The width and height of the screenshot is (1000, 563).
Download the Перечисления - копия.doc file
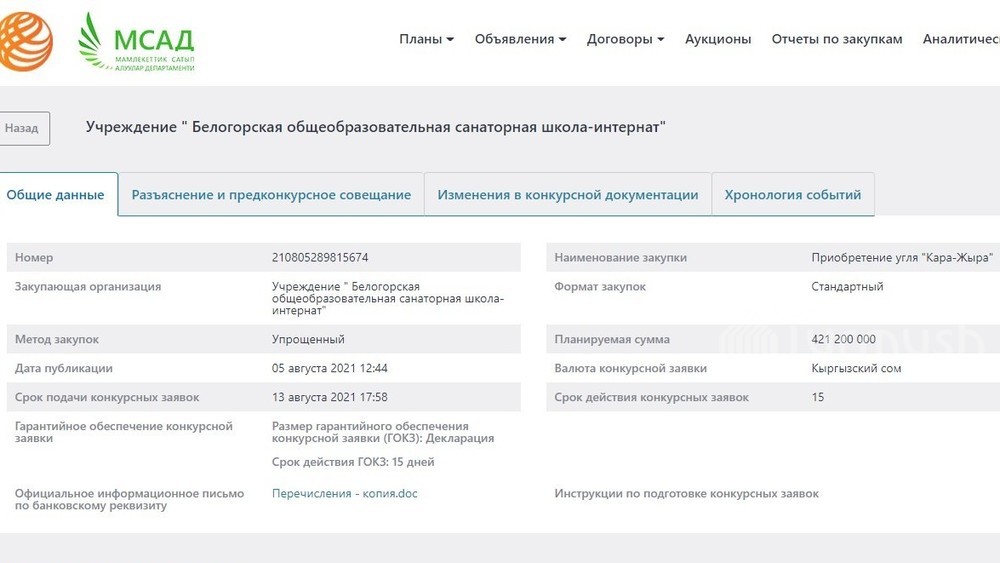(x=345, y=494)
